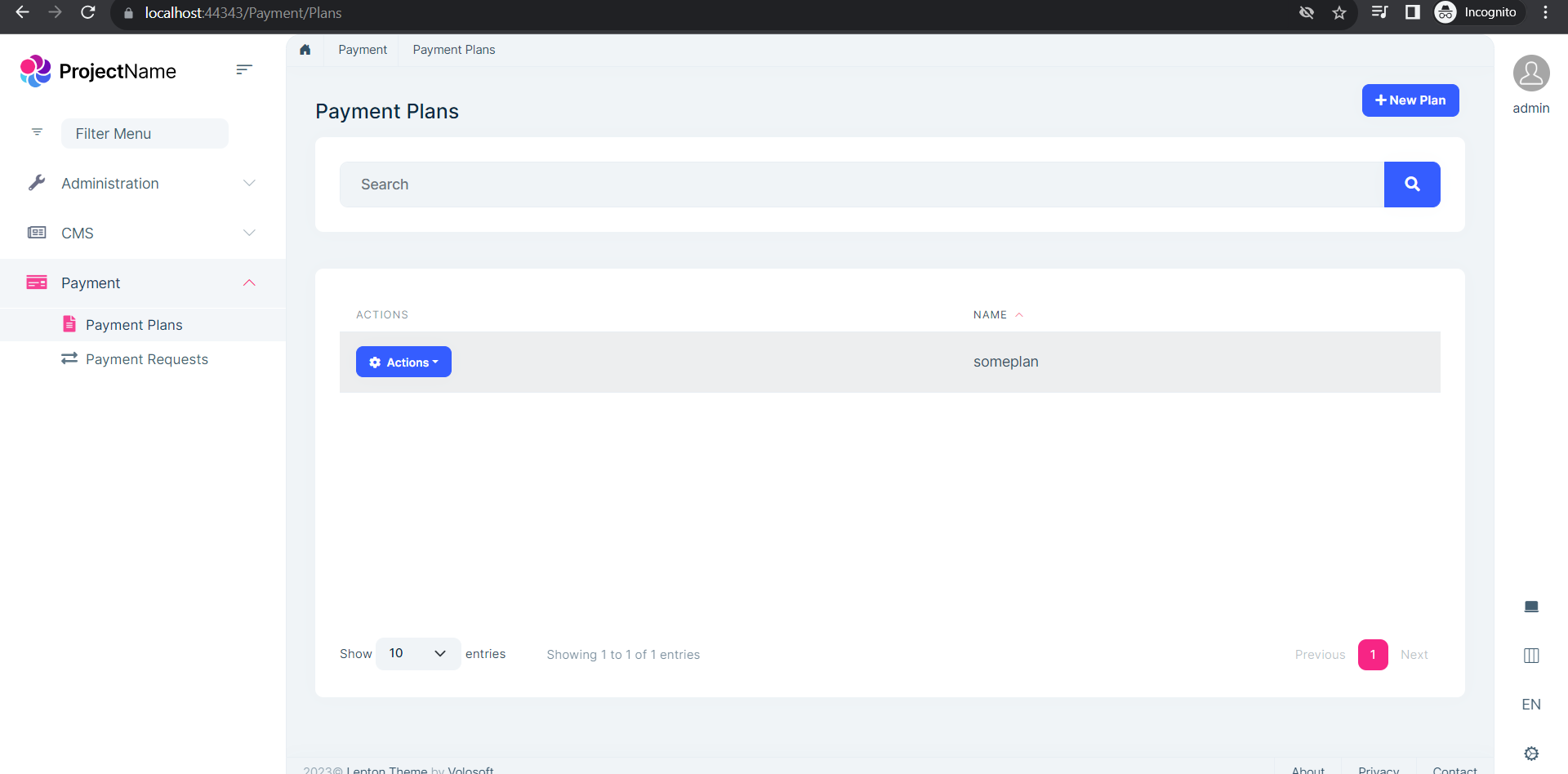Sort the table by the NAME column

pyautogui.click(x=990, y=315)
